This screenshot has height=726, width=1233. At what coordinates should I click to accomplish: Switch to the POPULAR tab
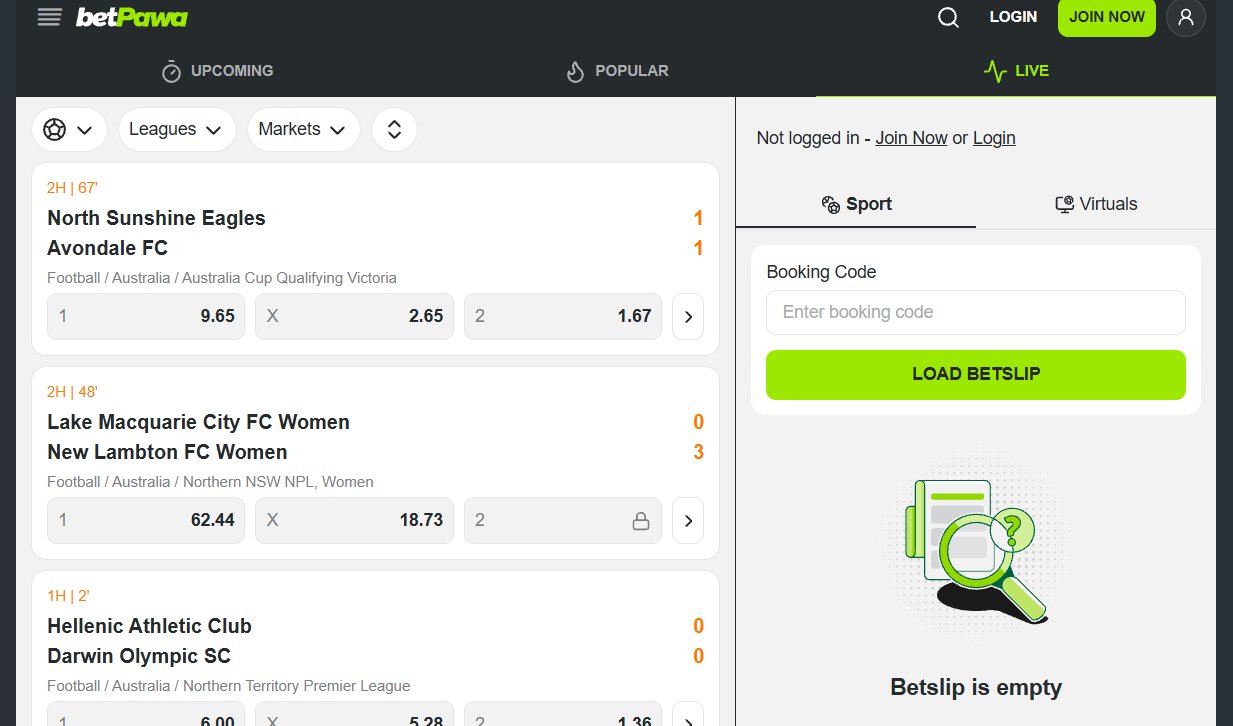617,71
